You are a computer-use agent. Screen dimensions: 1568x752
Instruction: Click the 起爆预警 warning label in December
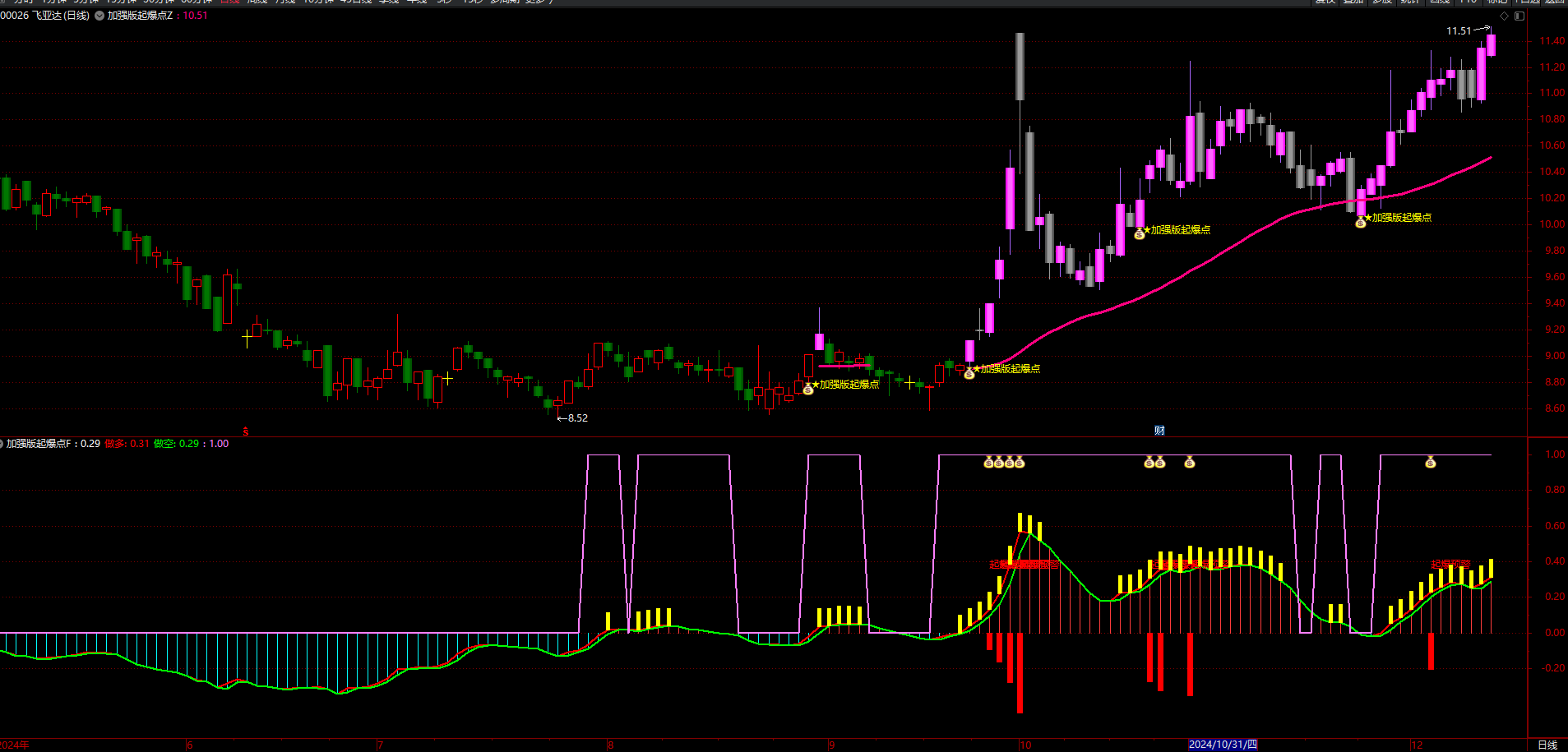pyautogui.click(x=1451, y=565)
